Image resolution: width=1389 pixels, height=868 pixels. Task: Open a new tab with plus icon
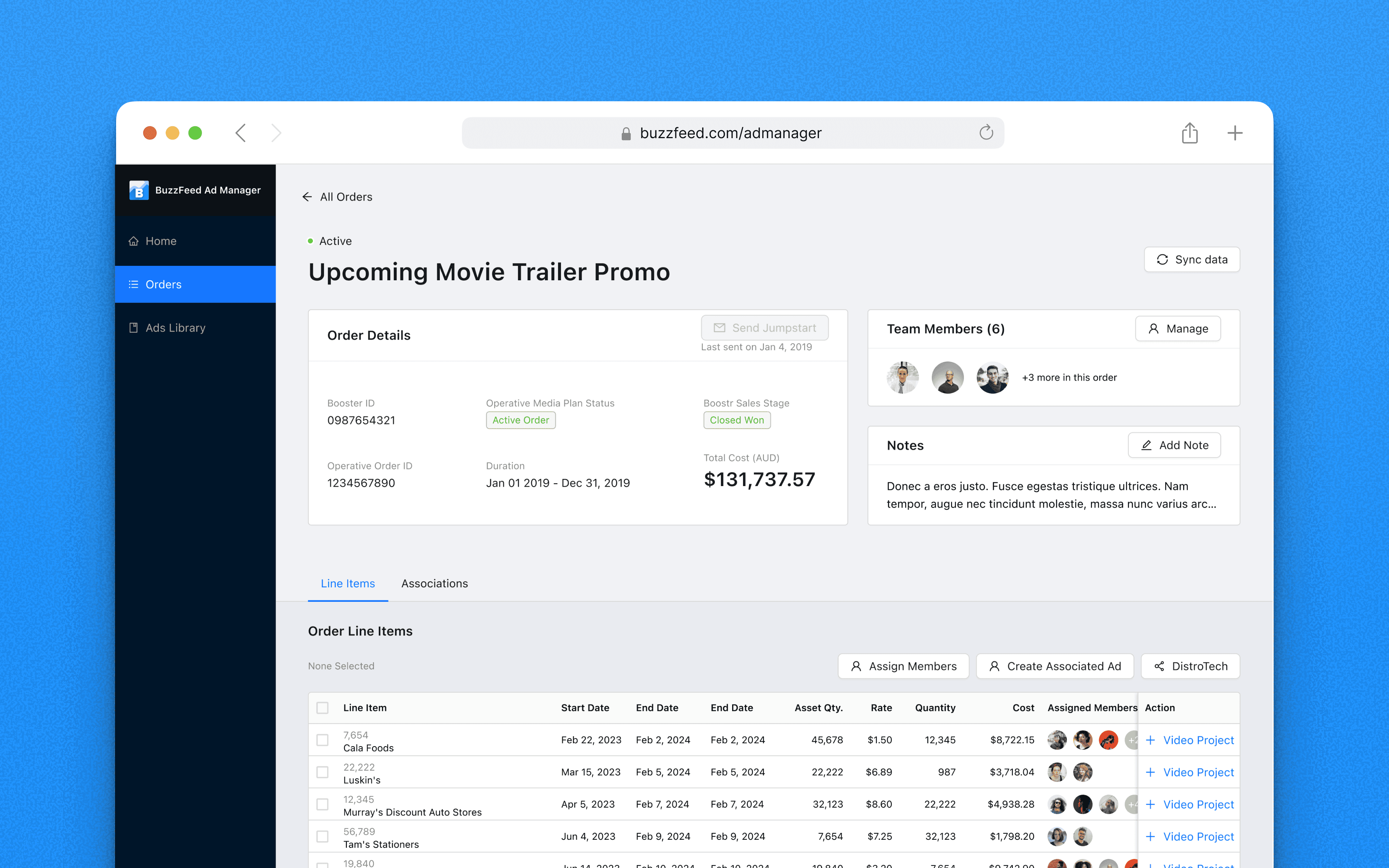[x=1235, y=133]
